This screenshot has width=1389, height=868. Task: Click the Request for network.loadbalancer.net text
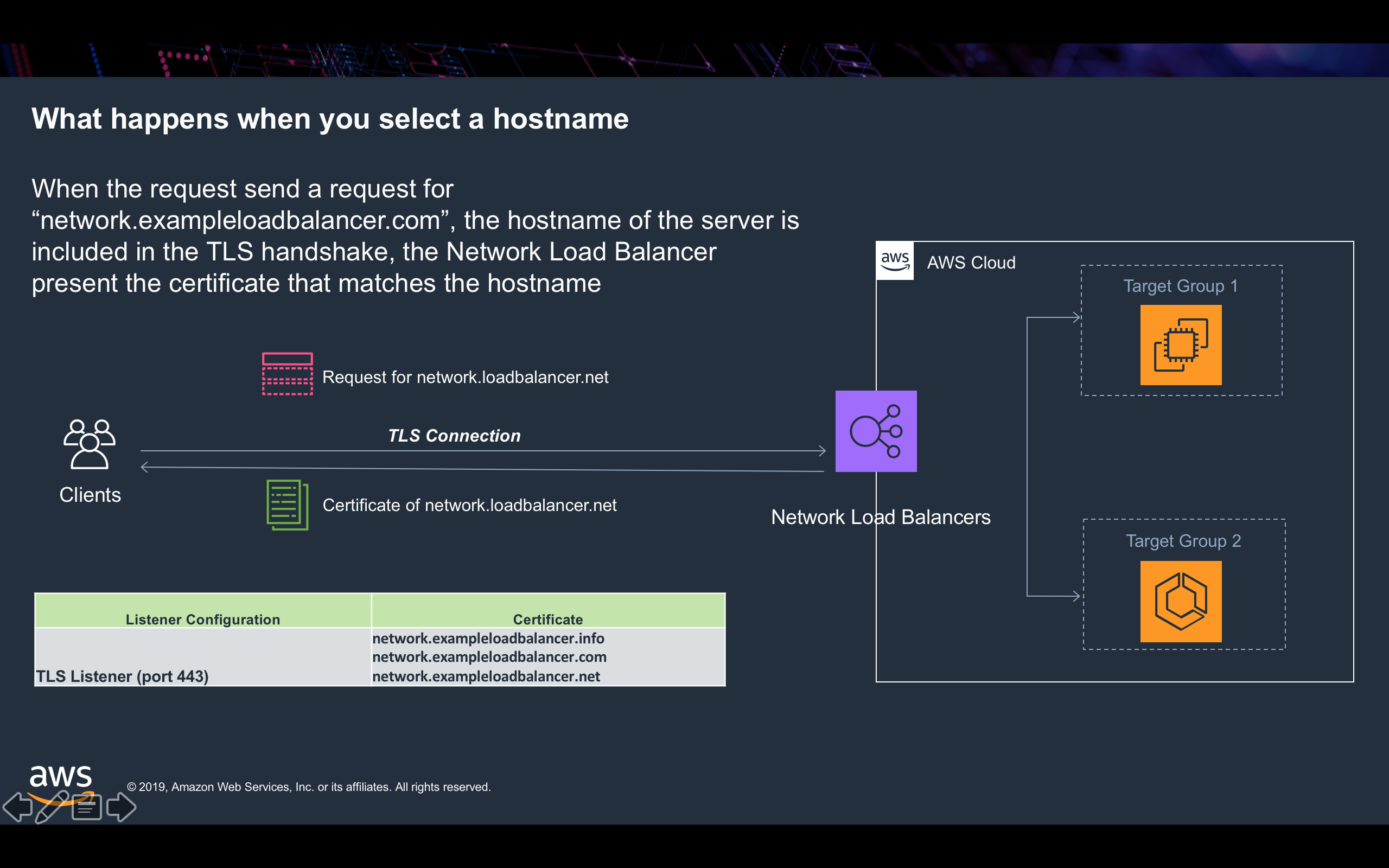coord(465,377)
